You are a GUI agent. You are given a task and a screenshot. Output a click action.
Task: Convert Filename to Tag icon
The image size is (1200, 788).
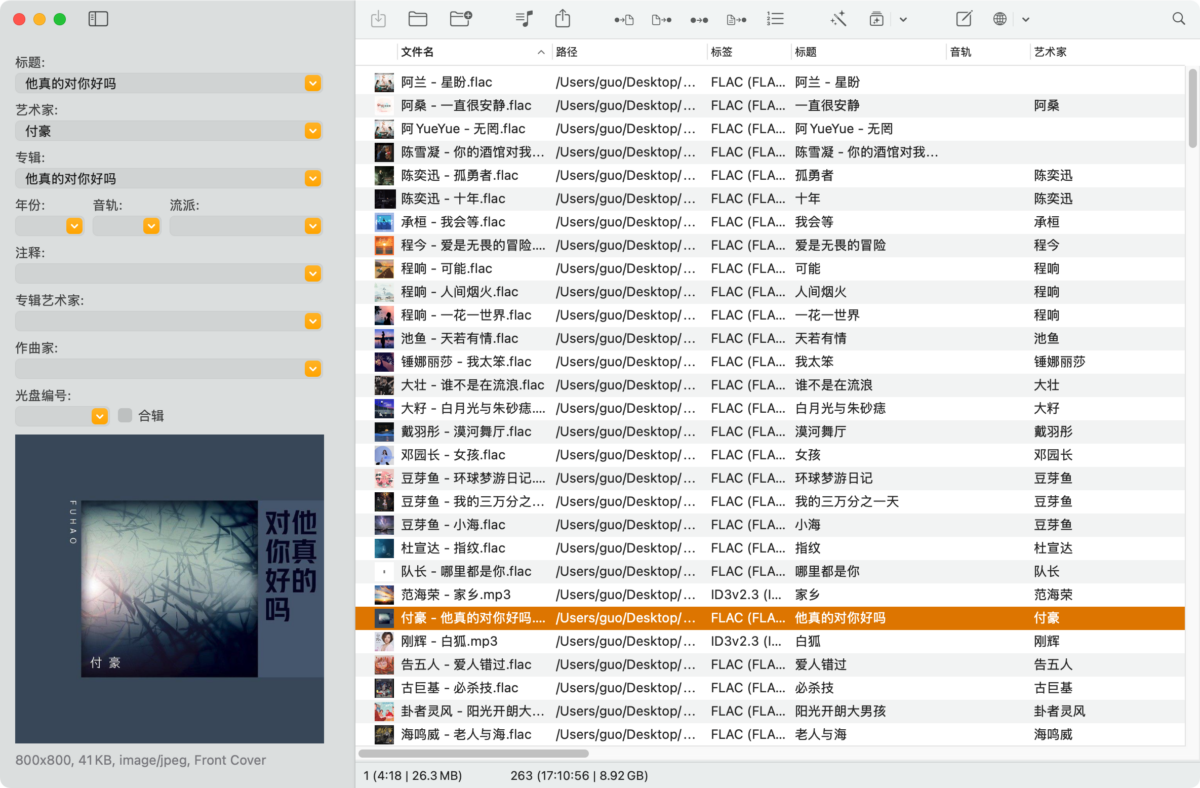coord(661,19)
